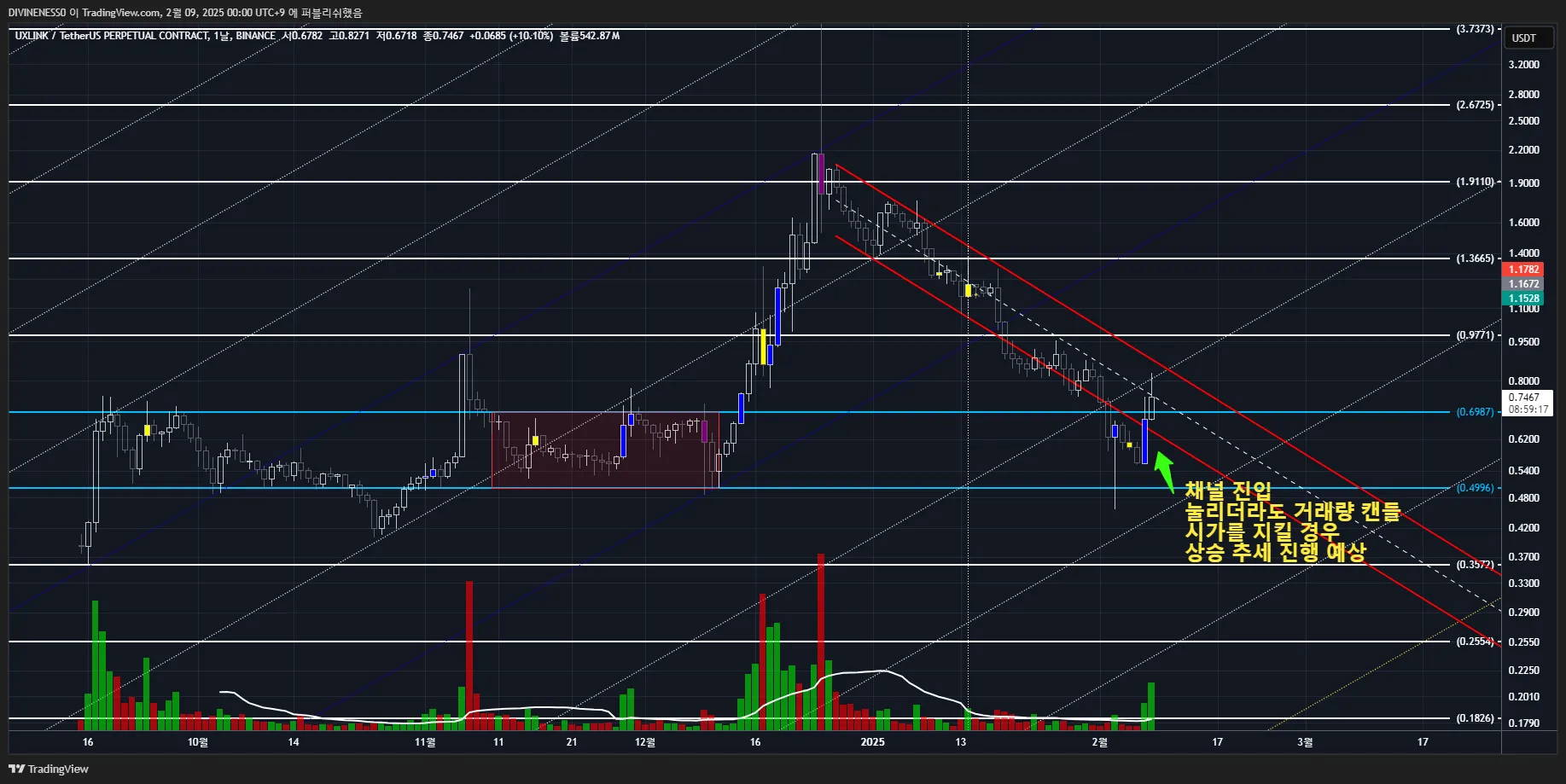The image size is (1566, 784).
Task: Click the 12월 date label
Action: pyautogui.click(x=645, y=742)
